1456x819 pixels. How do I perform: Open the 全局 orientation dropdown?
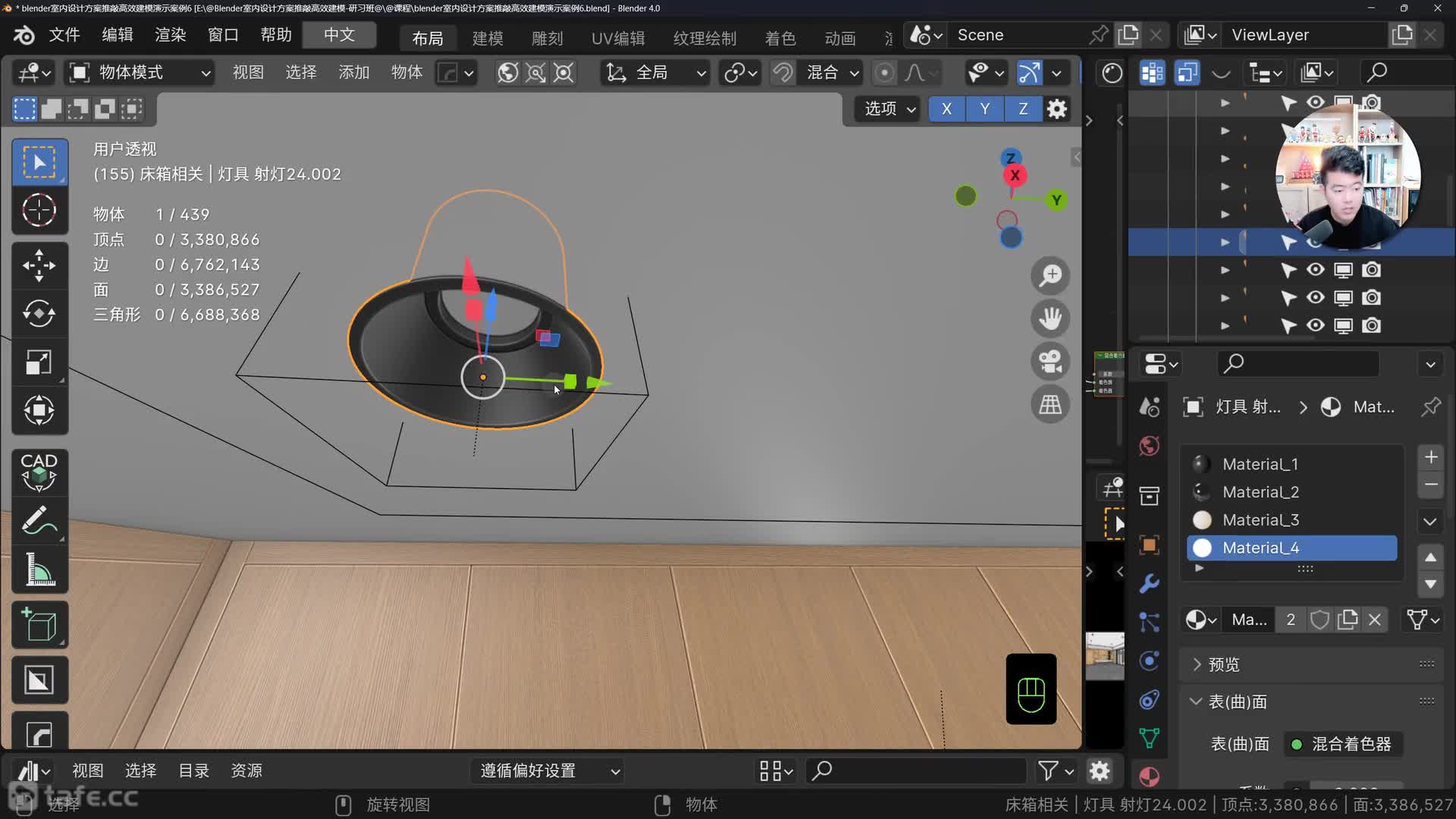(656, 73)
